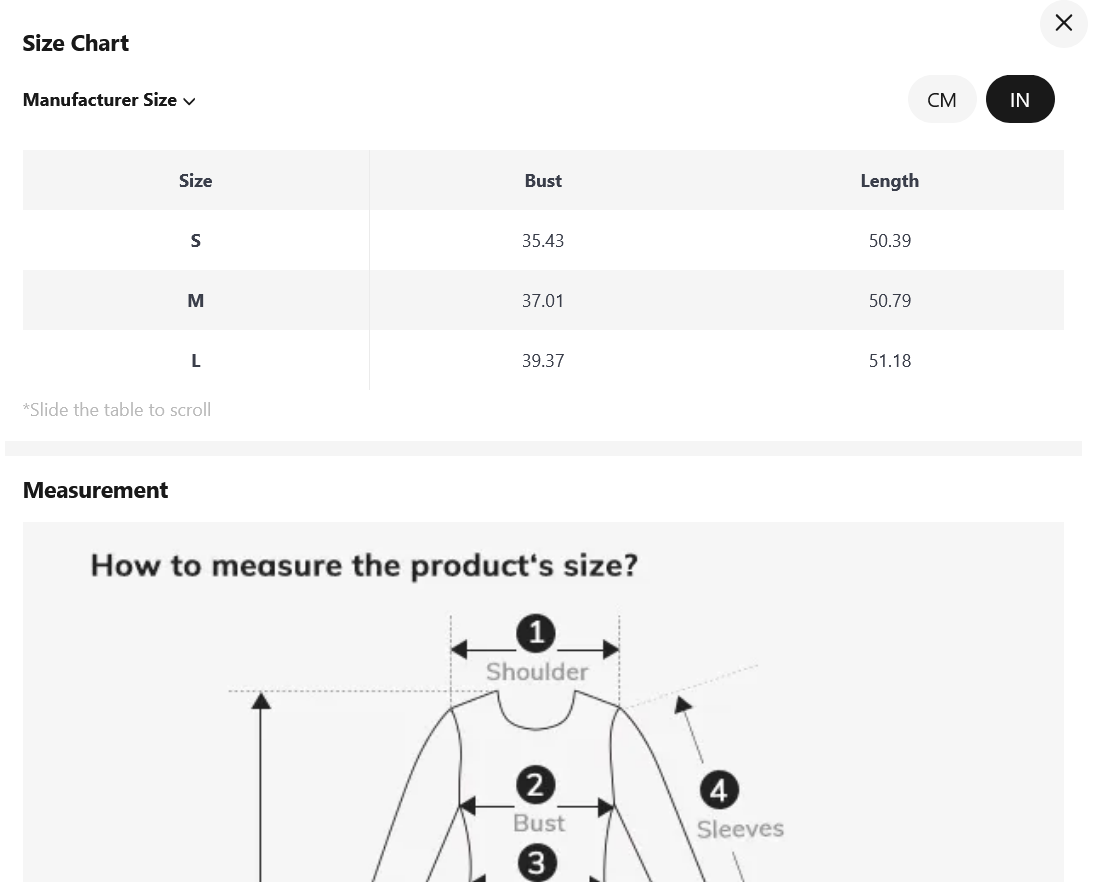Click bust value 35.43

[x=543, y=241]
